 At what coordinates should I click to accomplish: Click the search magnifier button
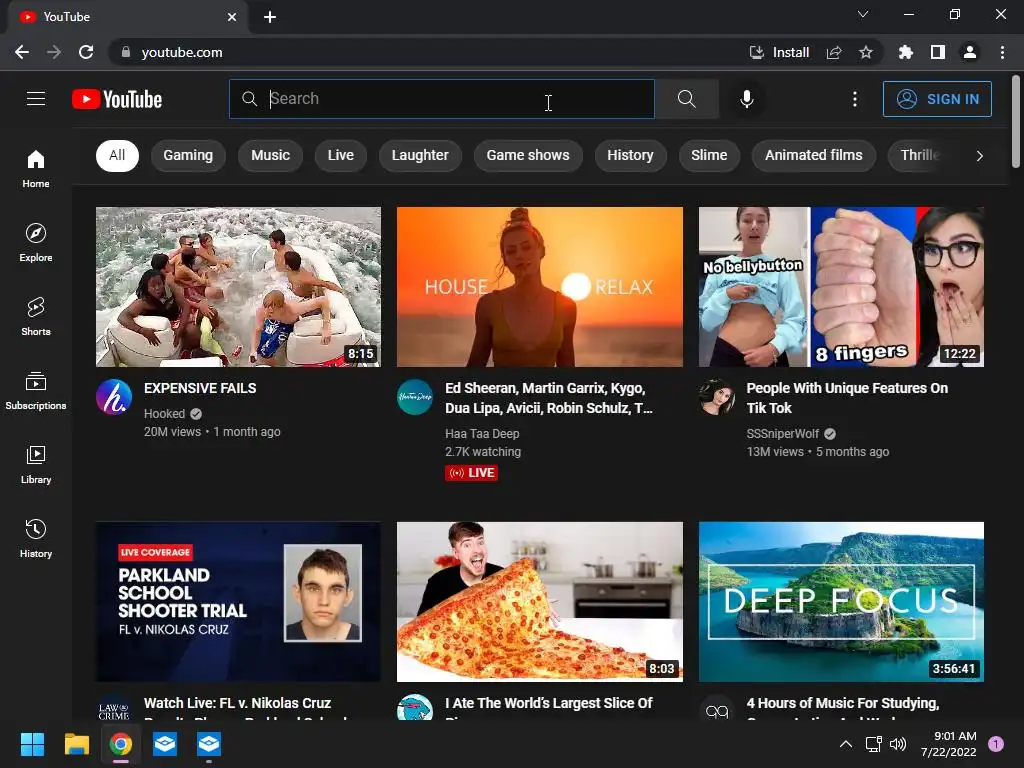tap(686, 99)
